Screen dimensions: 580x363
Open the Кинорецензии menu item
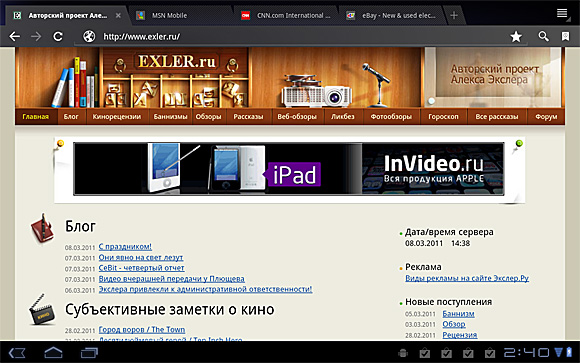(x=117, y=117)
